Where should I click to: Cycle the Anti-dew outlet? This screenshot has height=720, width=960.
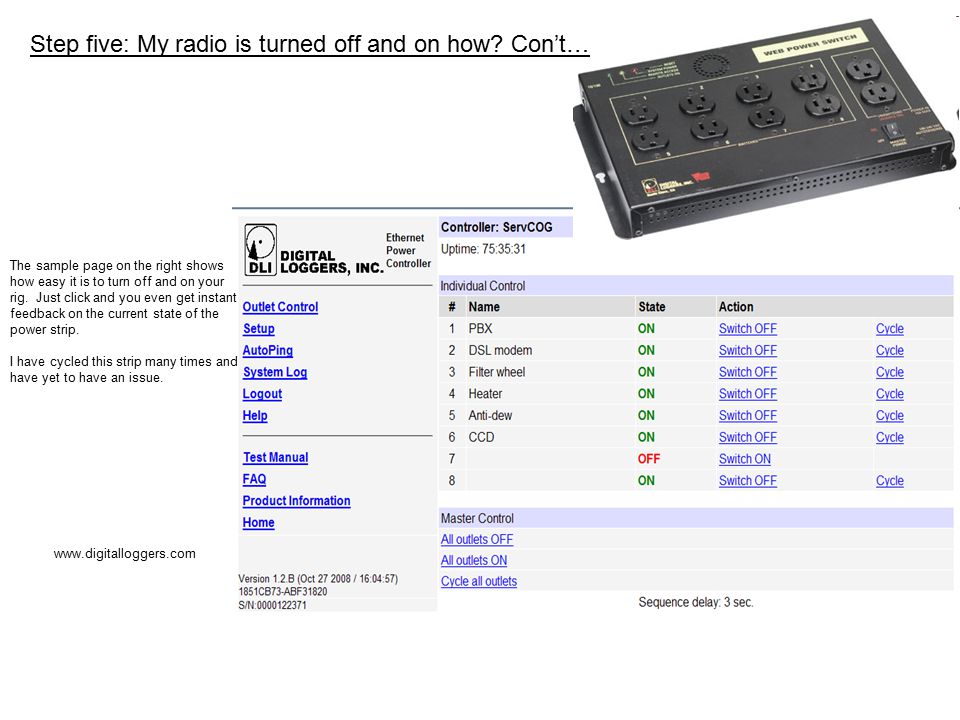point(890,416)
